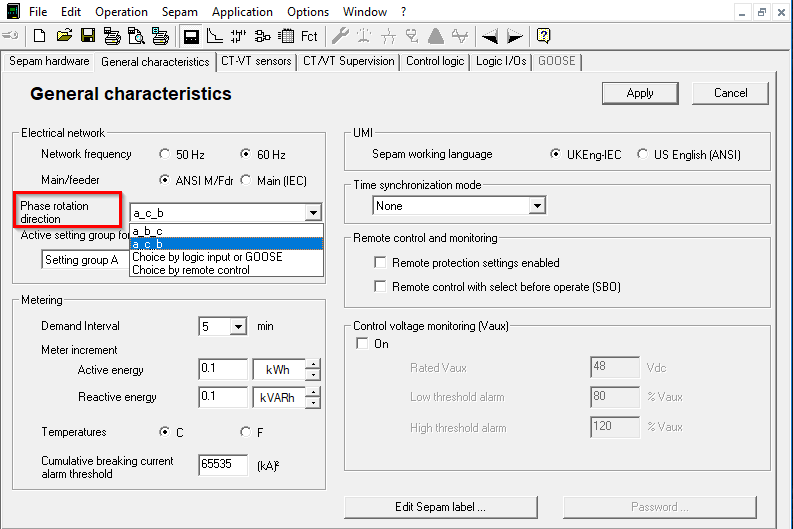This screenshot has height=529, width=793.
Task: Switch to CT-VT sensors tab
Action: pos(256,61)
